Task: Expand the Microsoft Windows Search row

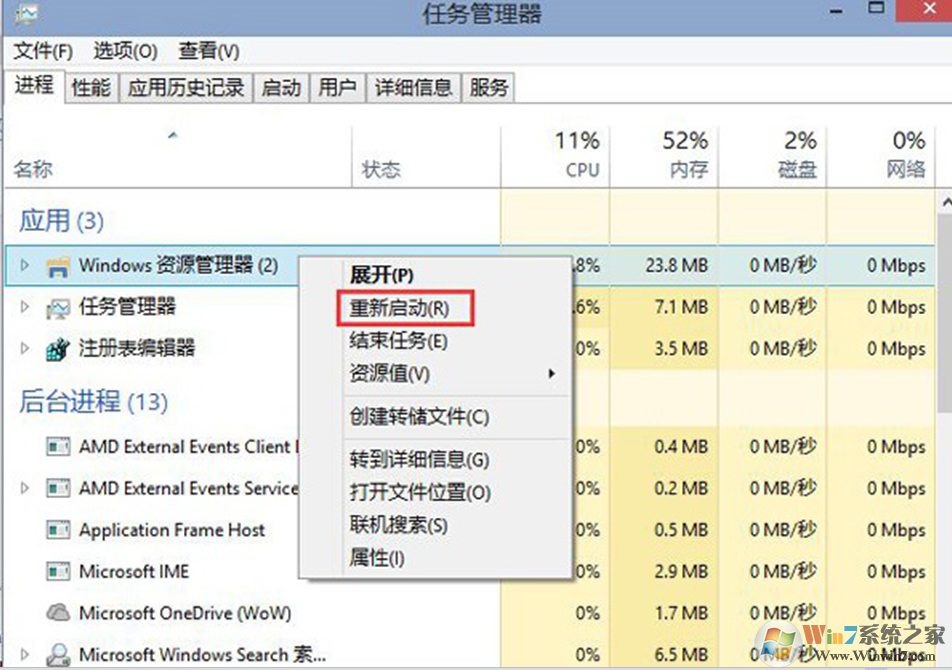Action: (x=24, y=654)
